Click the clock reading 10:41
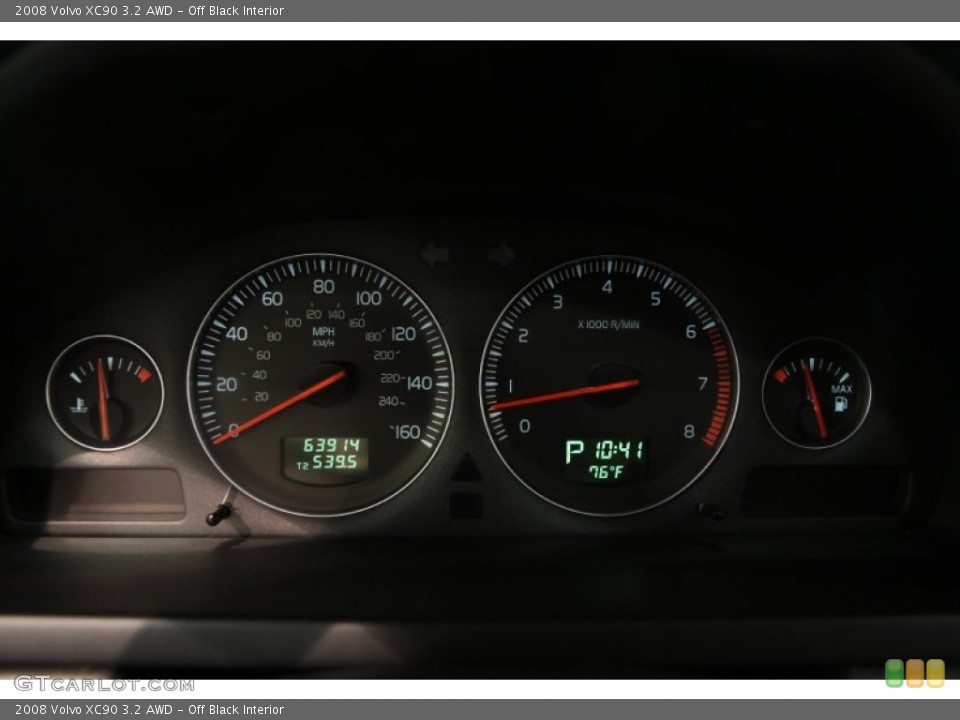The image size is (960, 720). click(x=619, y=451)
